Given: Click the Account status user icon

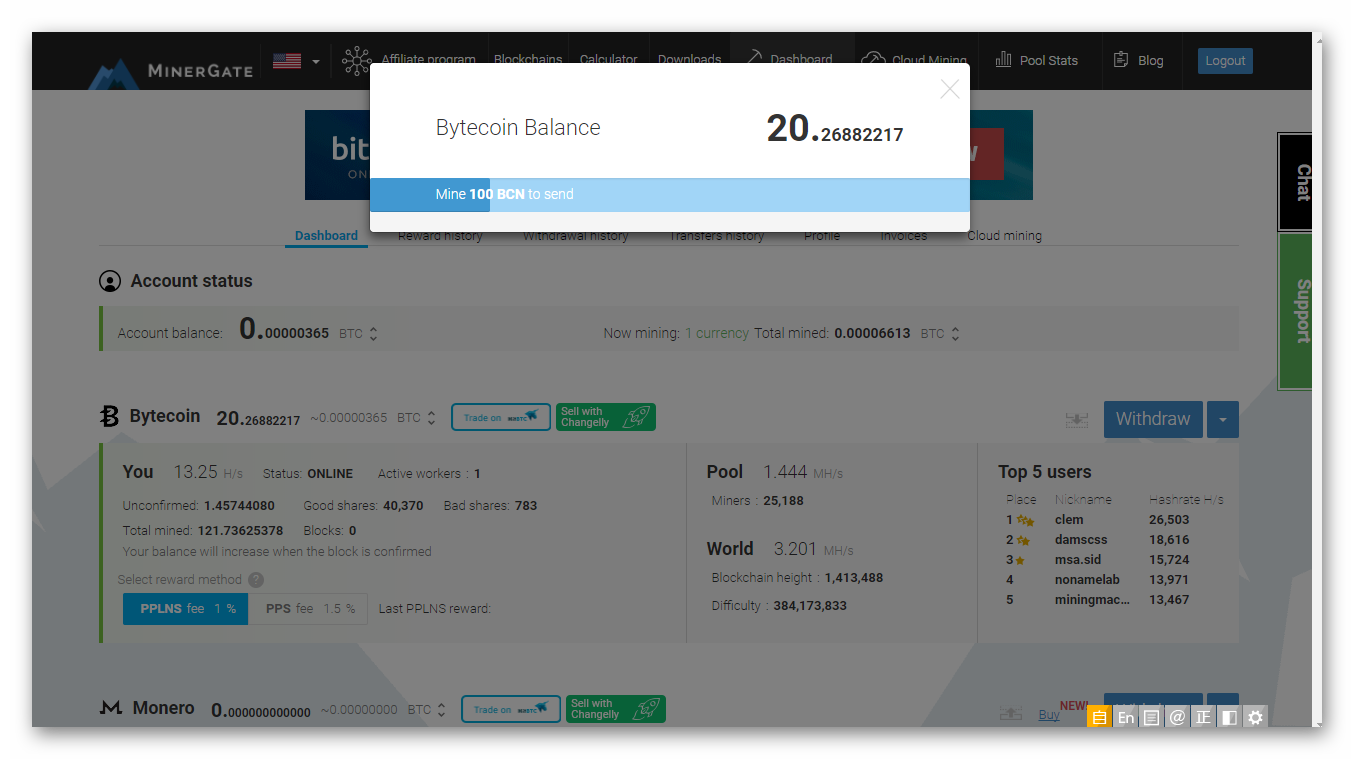Looking at the screenshot, I should [x=110, y=281].
